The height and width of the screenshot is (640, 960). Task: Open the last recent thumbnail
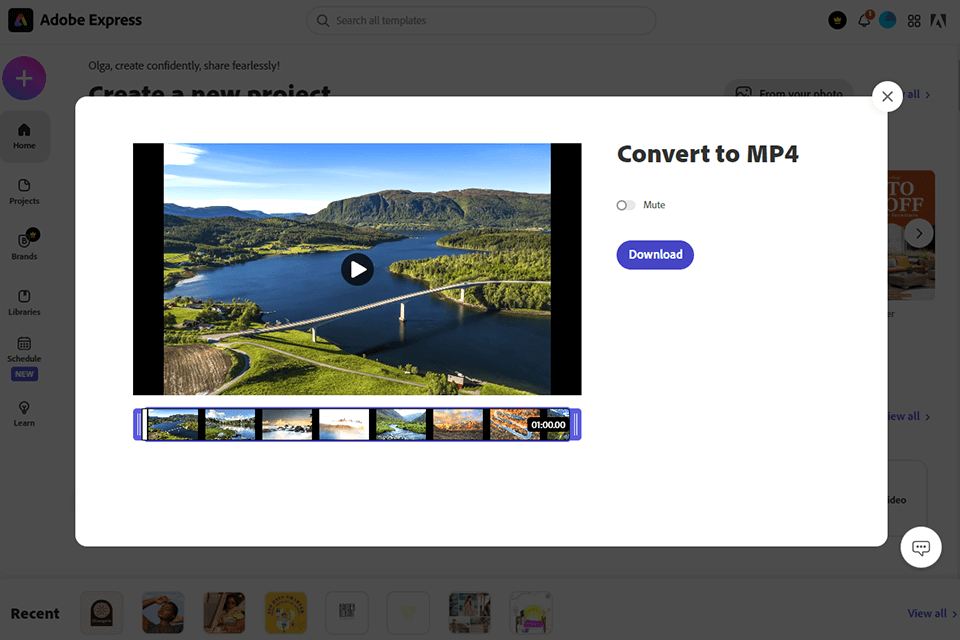point(531,612)
